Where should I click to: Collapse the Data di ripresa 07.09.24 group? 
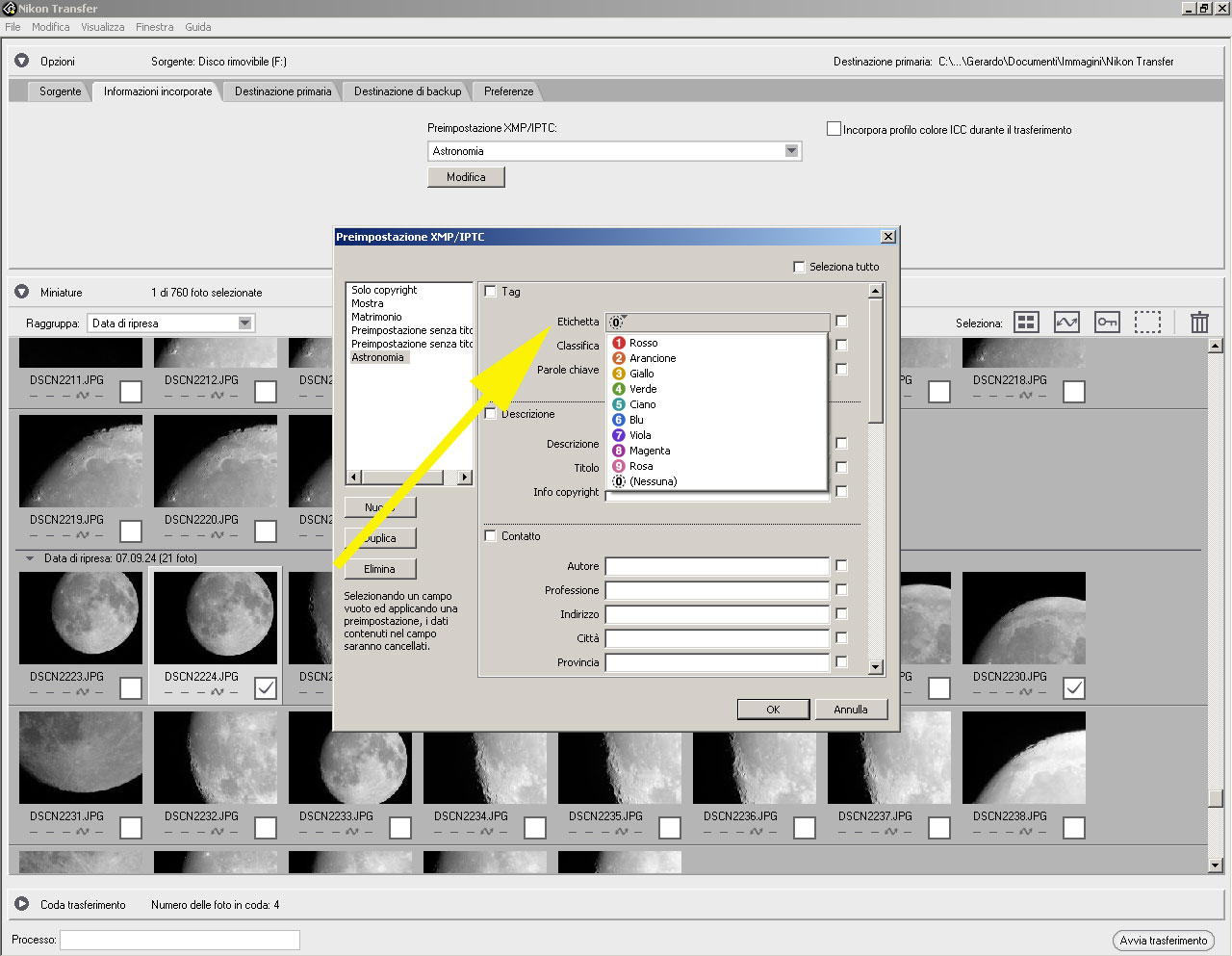pyautogui.click(x=30, y=558)
